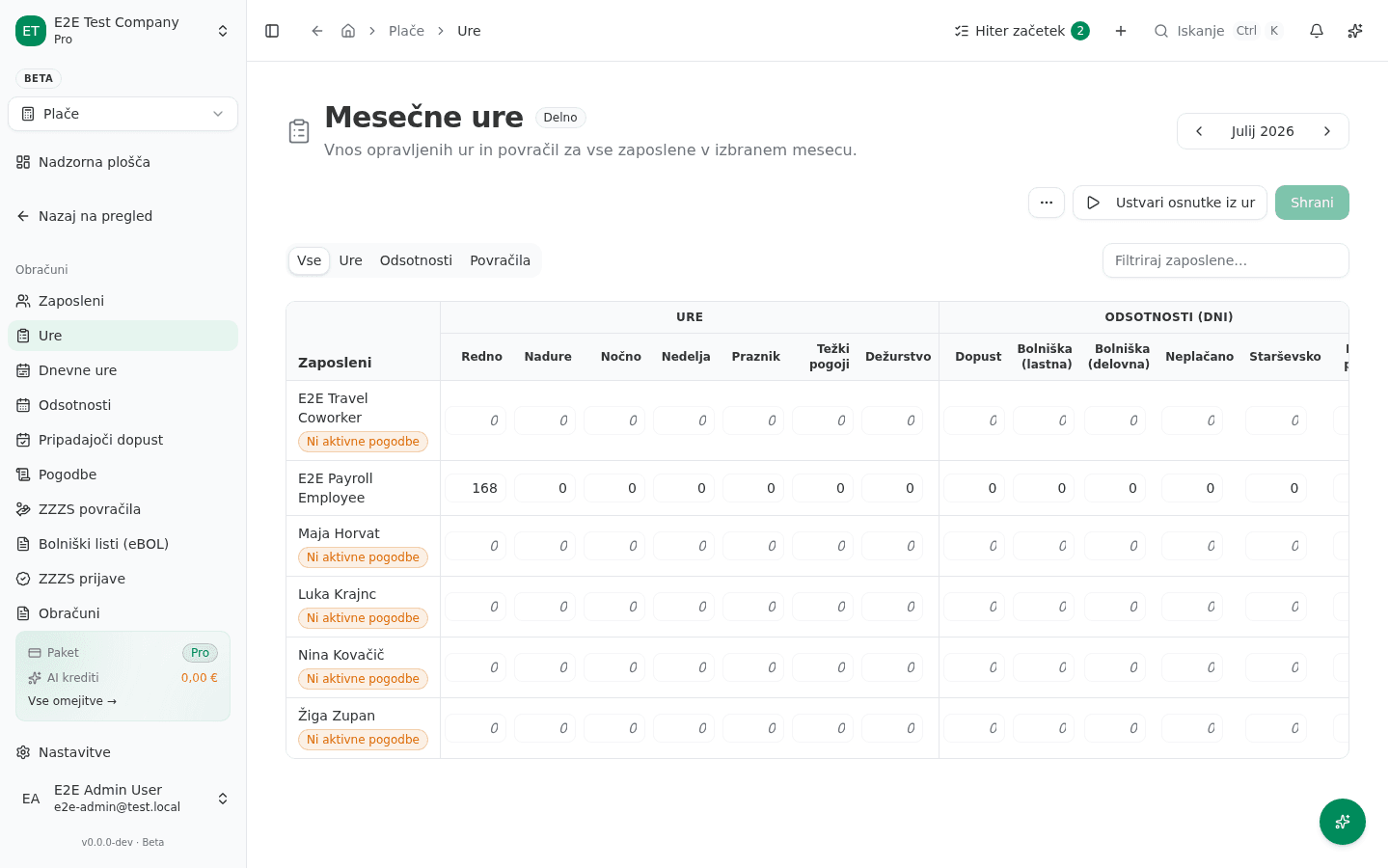Screen dimensions: 1389x868
Task: Open the AI sparkles icon in header
Action: [x=1355, y=31]
